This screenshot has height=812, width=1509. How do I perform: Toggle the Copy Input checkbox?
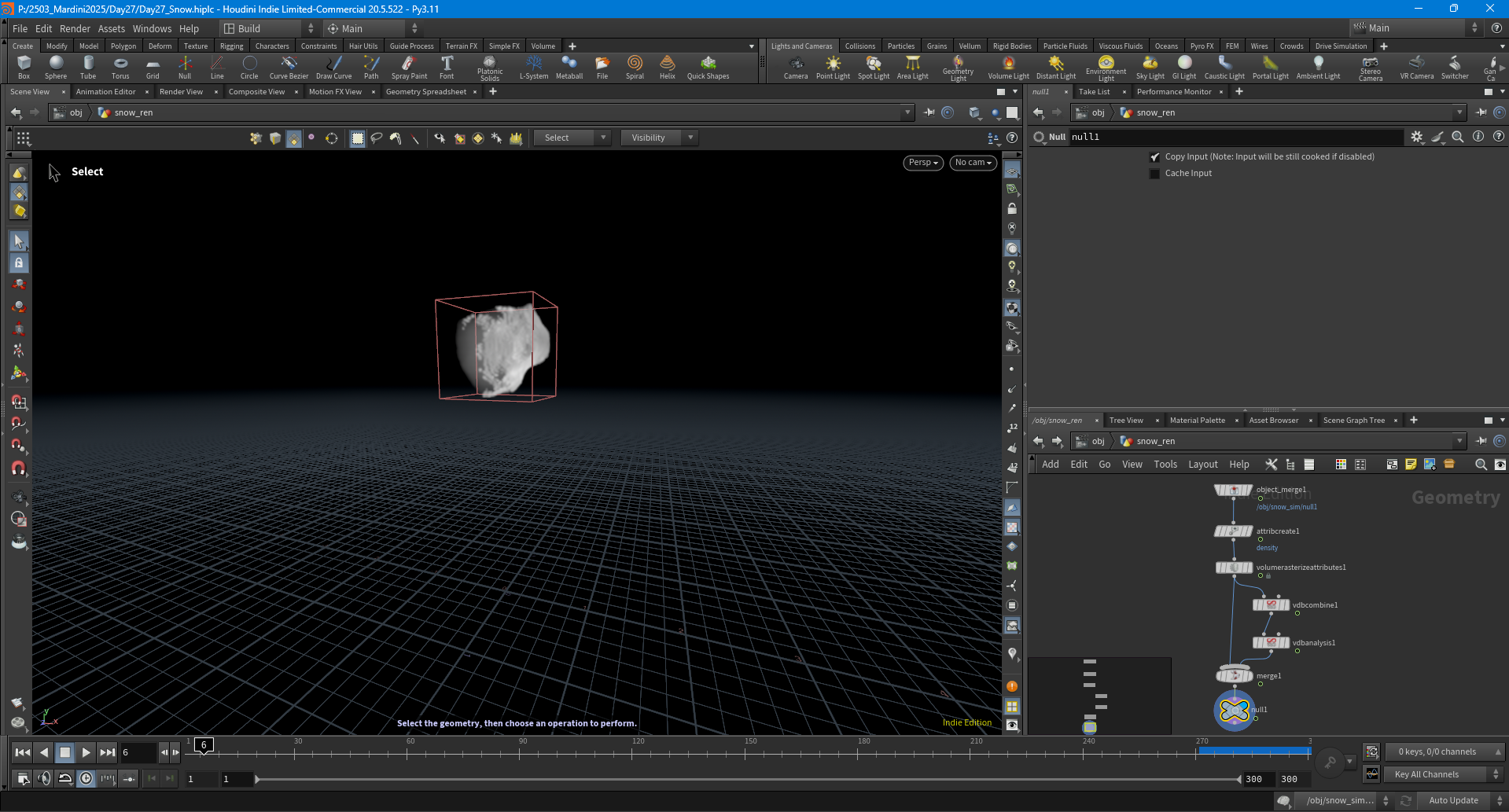coord(1155,157)
